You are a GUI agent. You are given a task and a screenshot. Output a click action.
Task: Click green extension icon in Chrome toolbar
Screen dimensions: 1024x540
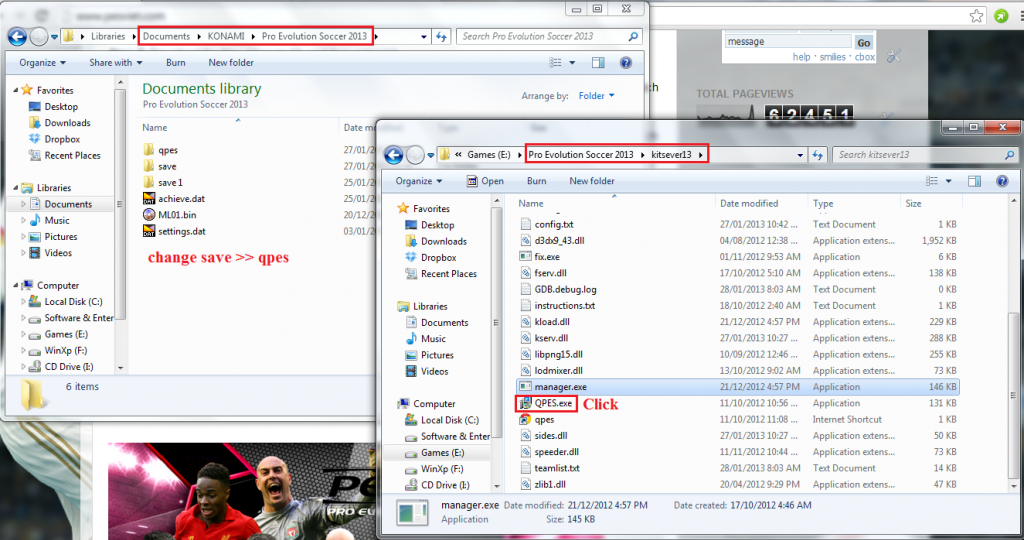coord(1001,16)
